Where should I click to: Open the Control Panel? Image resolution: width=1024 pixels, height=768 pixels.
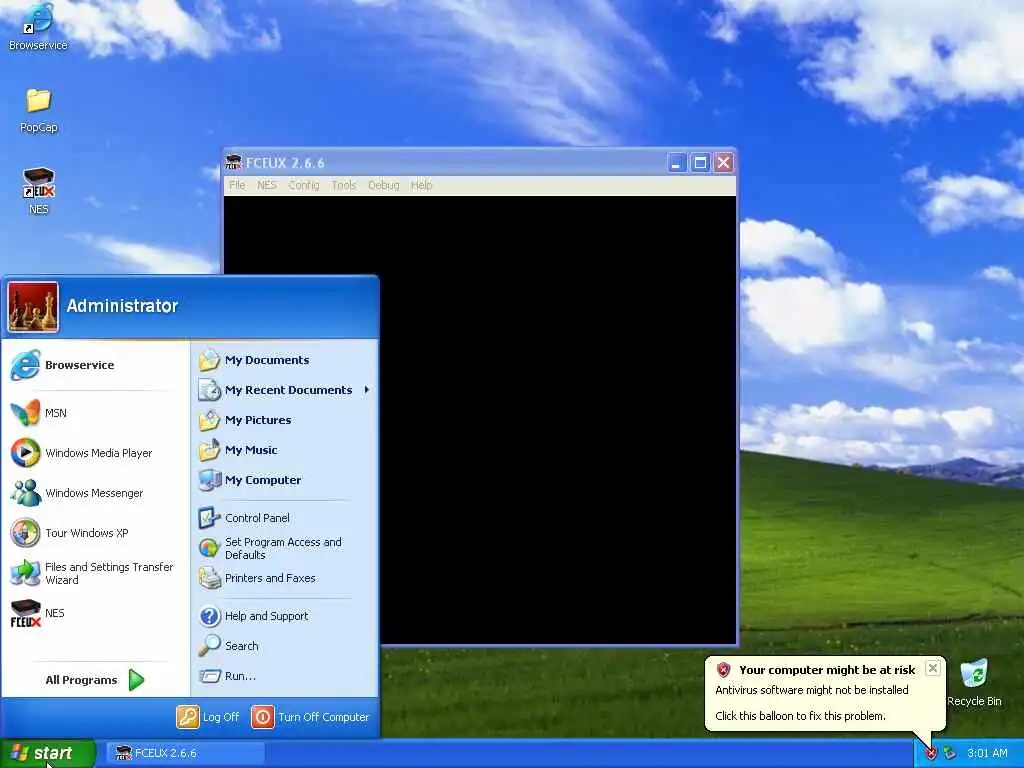285,518
